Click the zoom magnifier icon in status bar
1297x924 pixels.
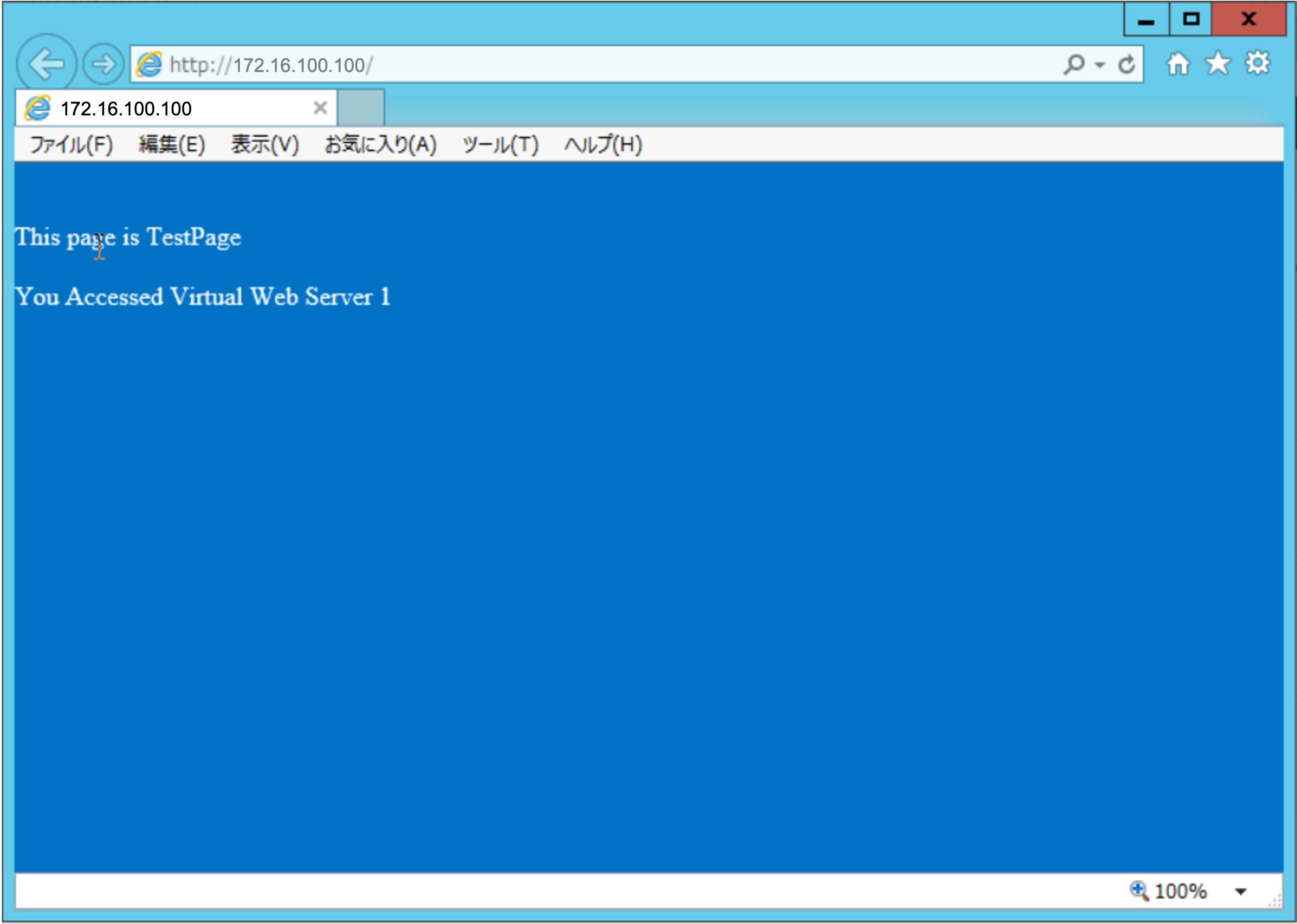point(1139,890)
